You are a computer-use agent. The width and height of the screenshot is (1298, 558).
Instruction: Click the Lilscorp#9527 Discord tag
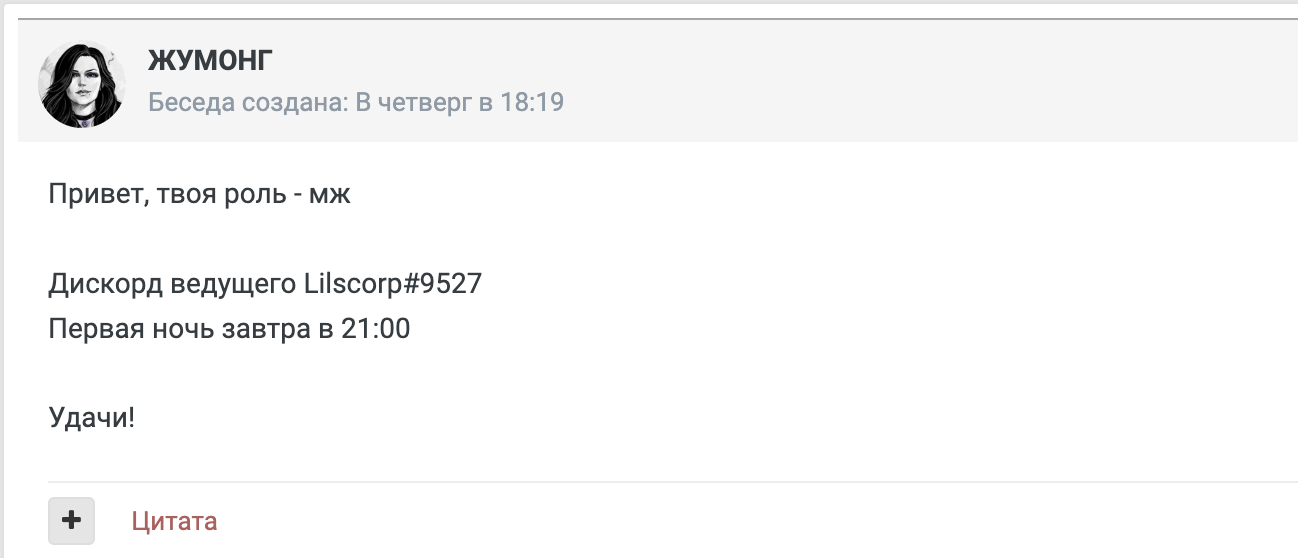tap(392, 284)
